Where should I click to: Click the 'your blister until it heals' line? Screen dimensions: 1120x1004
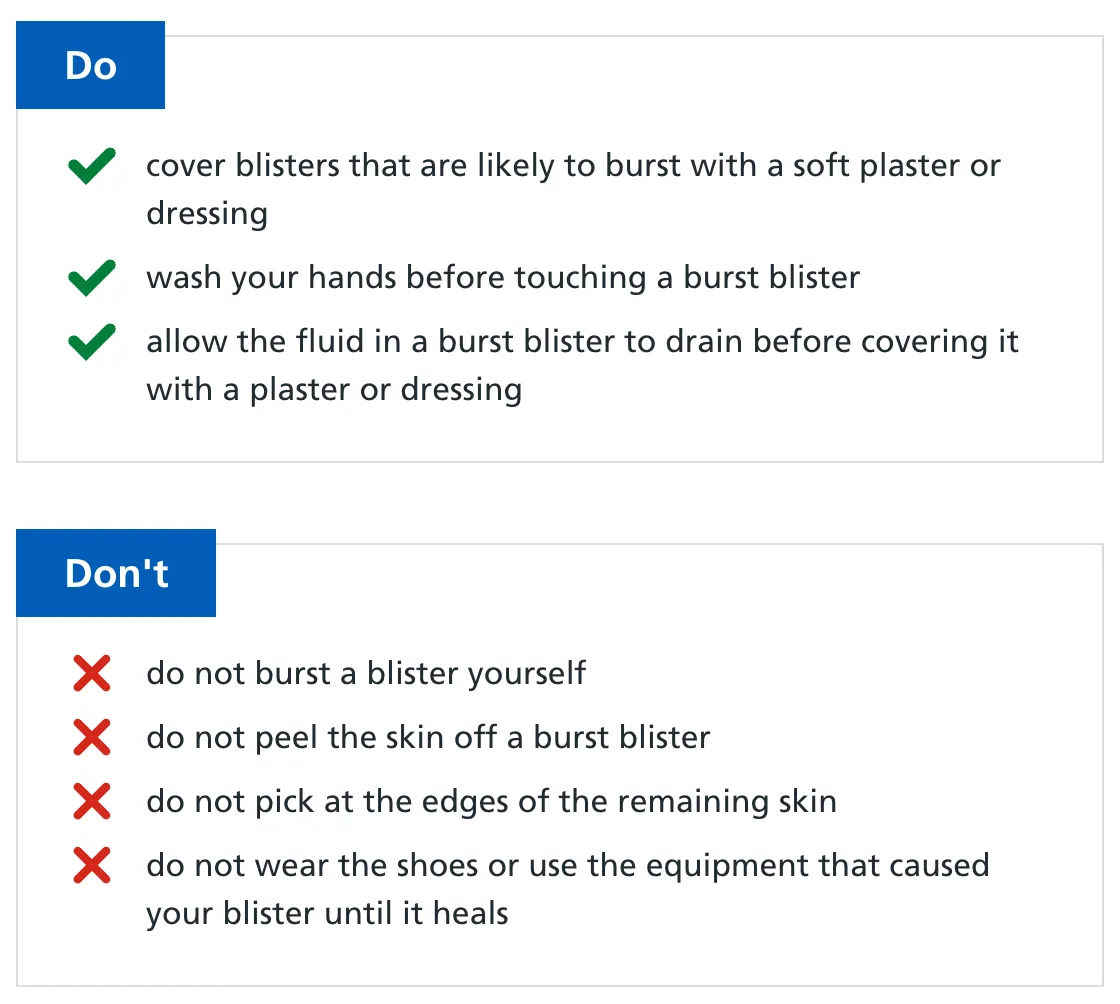327,913
